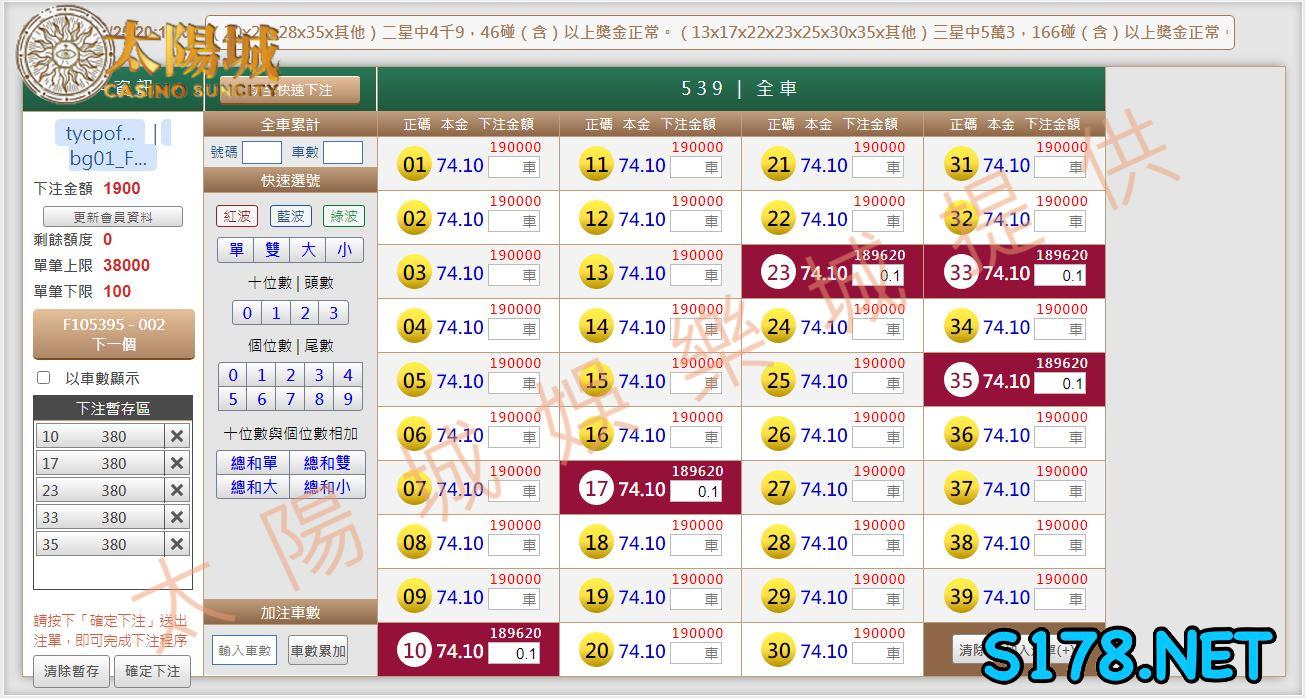1305x698 pixels.
Task: Choose 總和雙 sum even
Action: pos(327,463)
